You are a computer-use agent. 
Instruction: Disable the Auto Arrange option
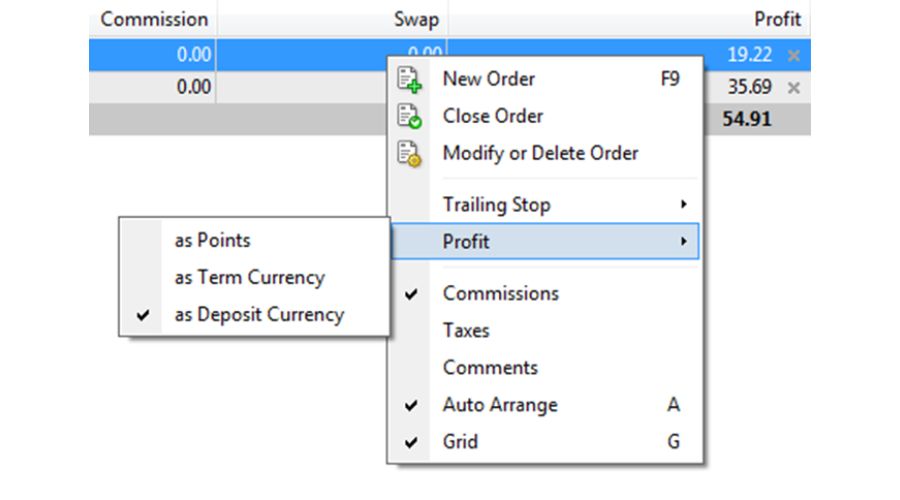coord(500,405)
